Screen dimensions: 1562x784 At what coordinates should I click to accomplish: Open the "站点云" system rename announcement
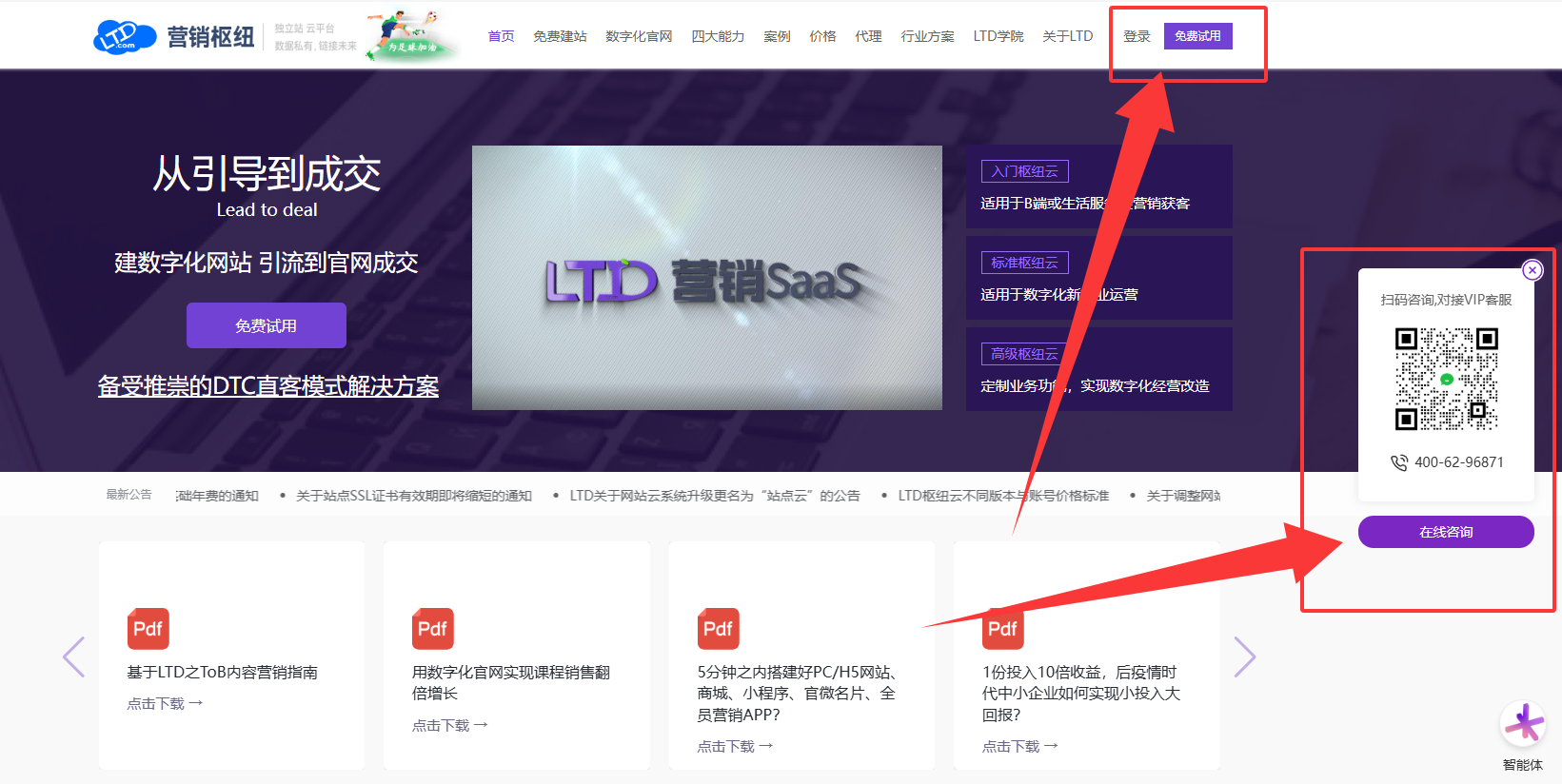[x=715, y=496]
